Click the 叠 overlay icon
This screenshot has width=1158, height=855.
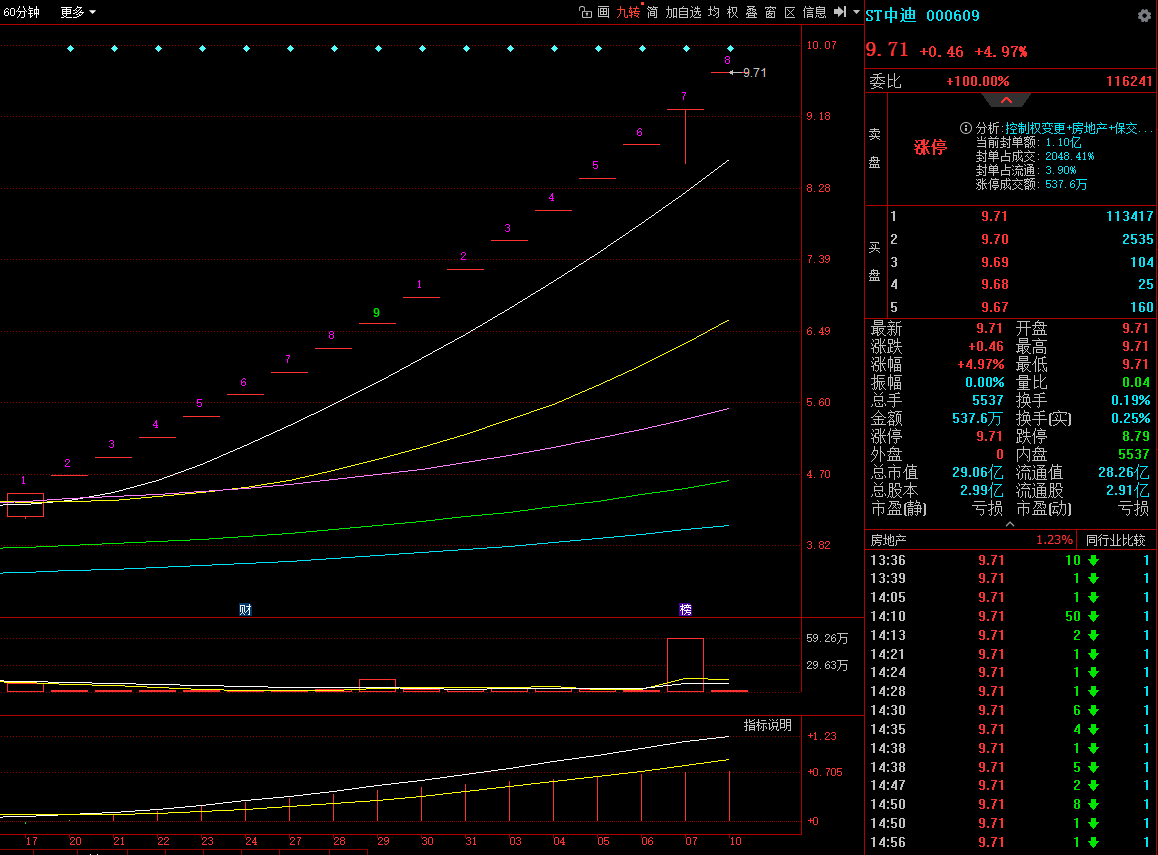[x=751, y=12]
